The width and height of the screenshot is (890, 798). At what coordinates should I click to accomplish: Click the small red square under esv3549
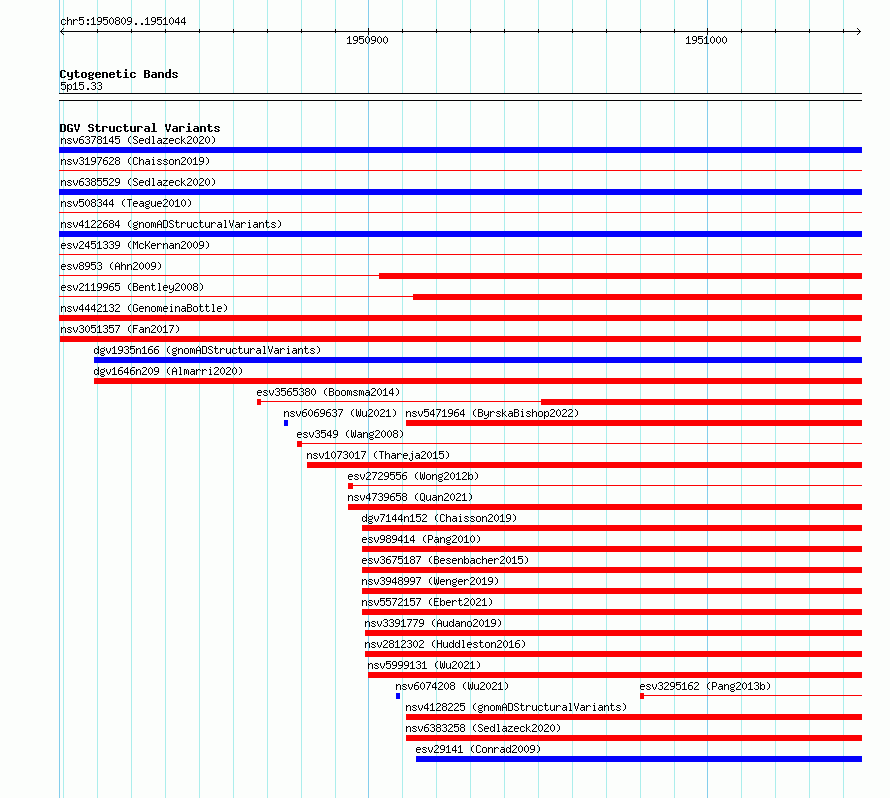click(299, 444)
